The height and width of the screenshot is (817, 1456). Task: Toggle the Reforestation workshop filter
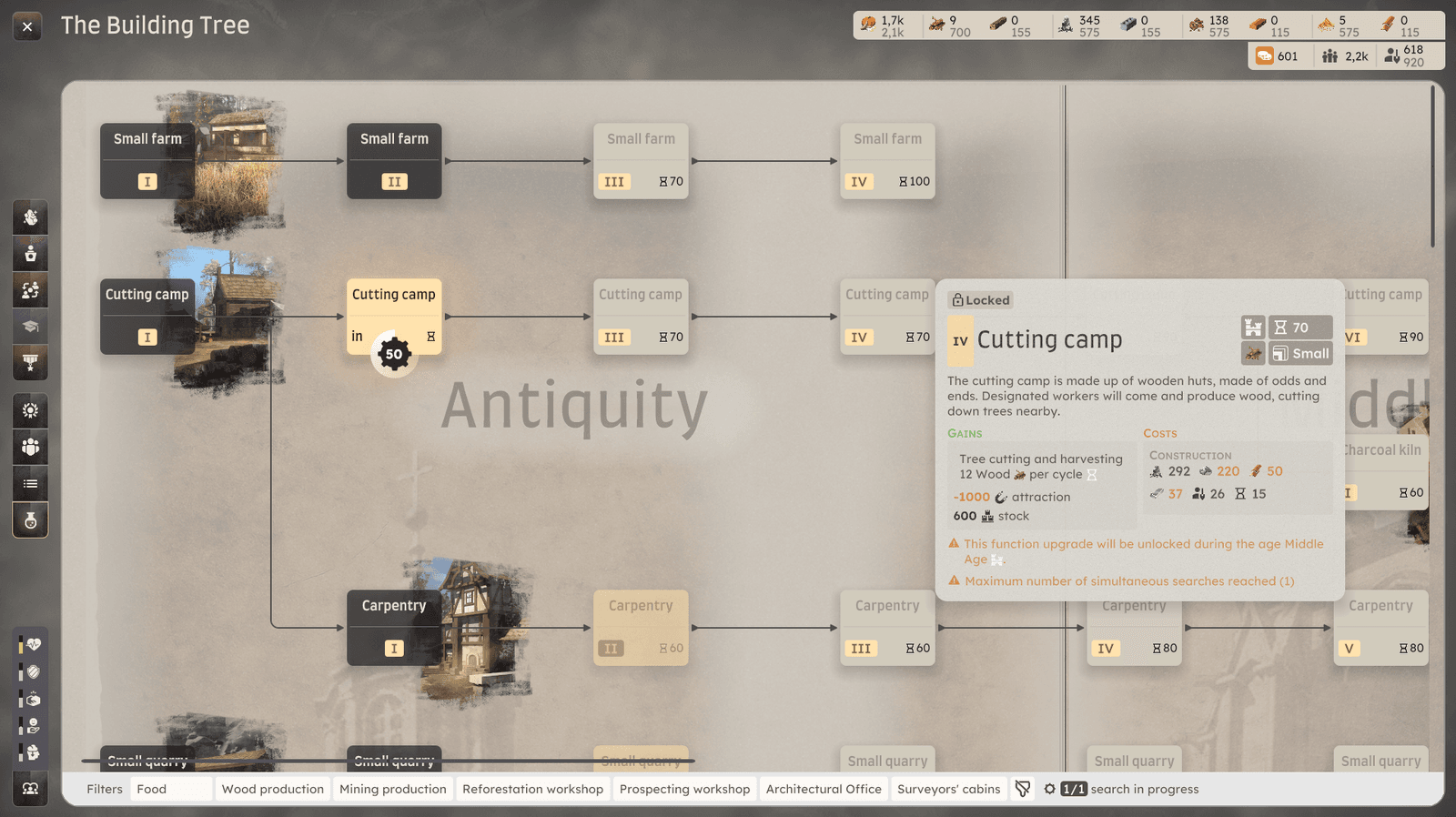(x=533, y=789)
